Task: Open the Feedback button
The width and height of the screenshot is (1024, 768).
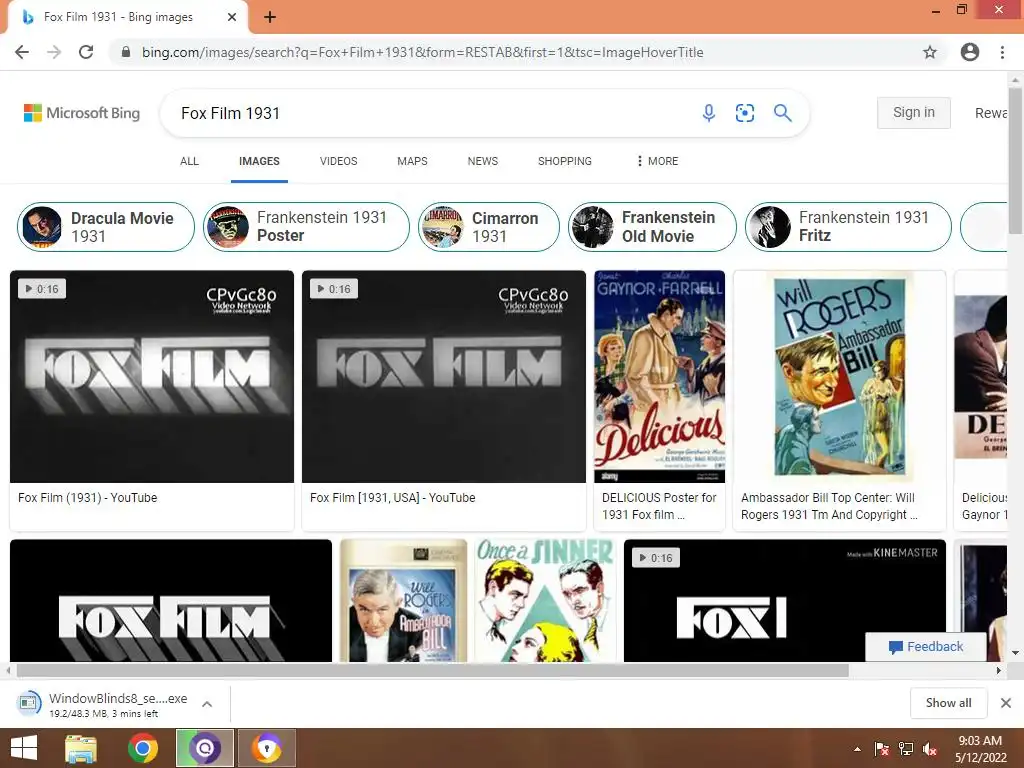Action: (x=926, y=647)
